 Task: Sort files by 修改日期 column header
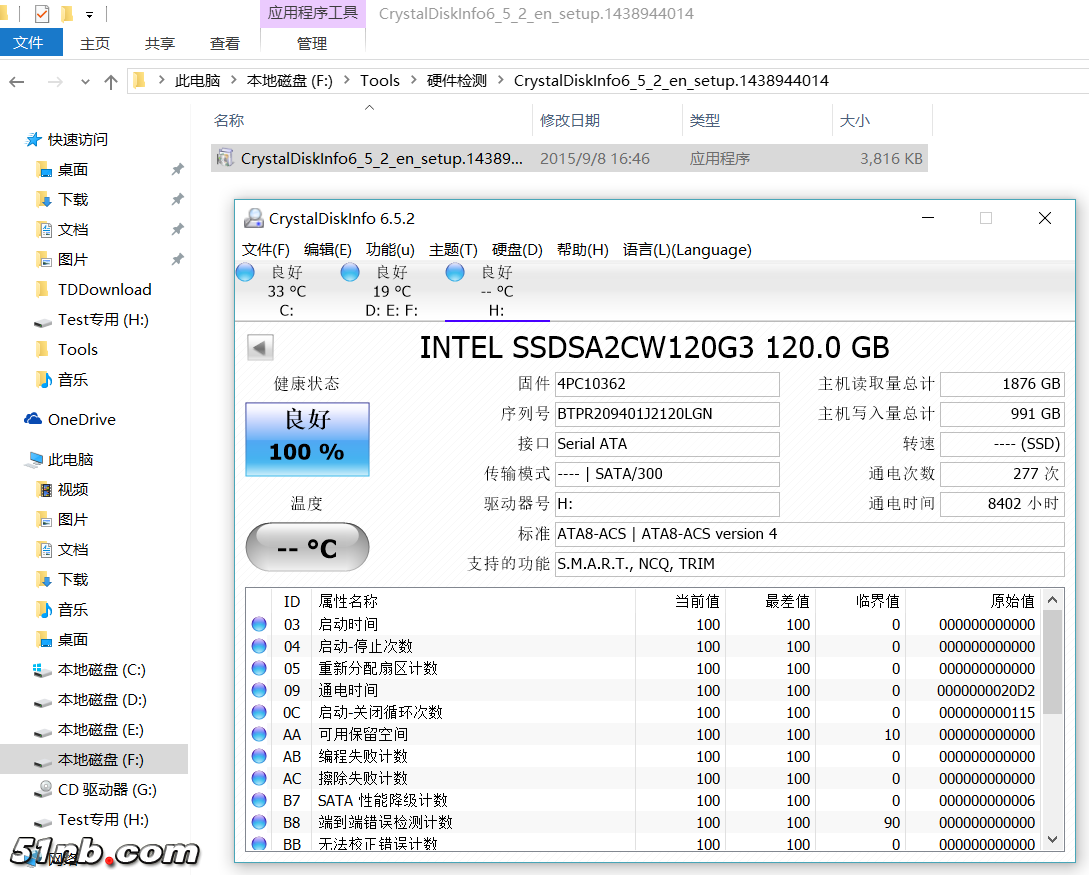pos(570,120)
